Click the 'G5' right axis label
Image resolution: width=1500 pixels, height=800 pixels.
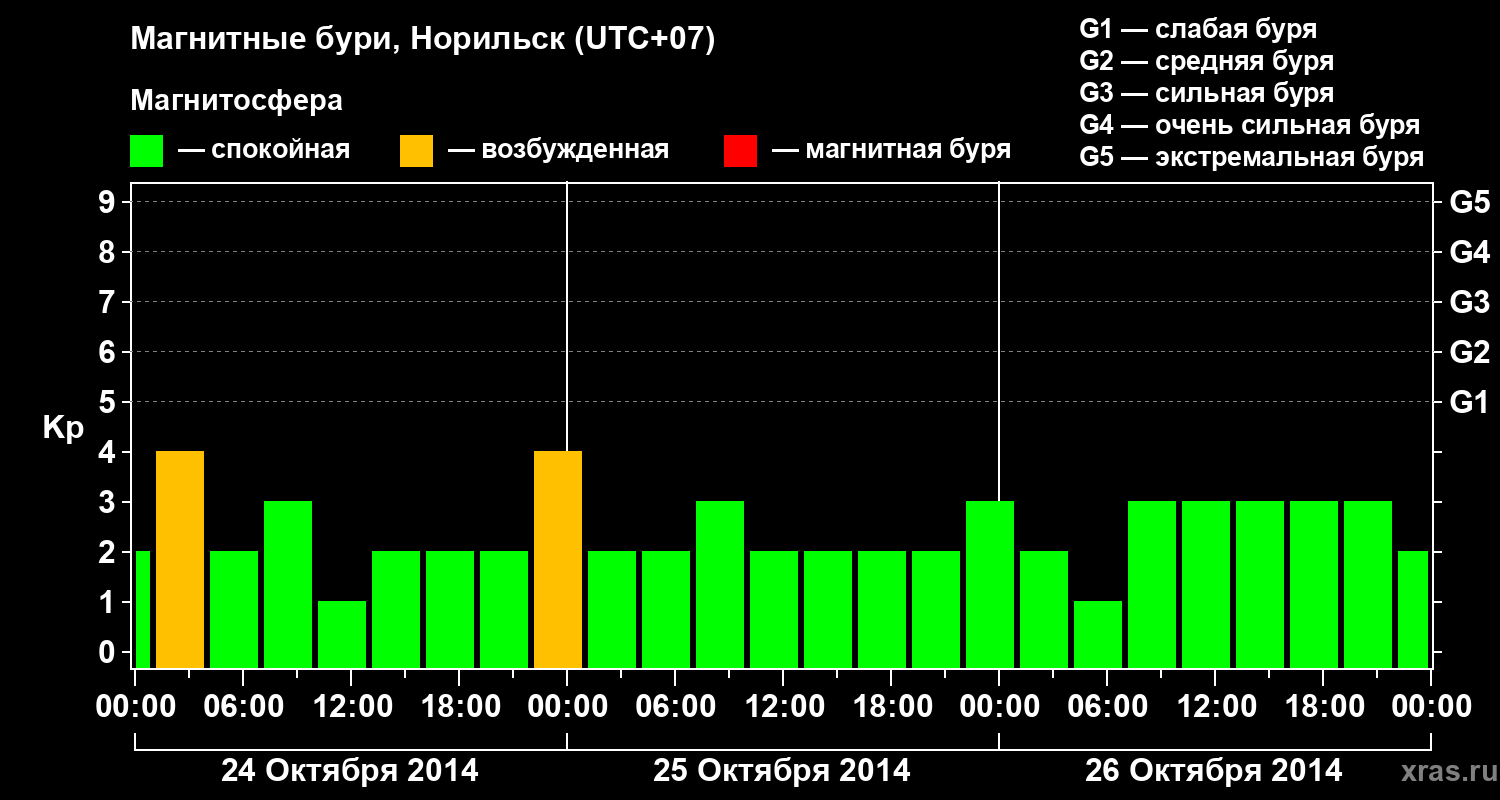pos(1470,202)
